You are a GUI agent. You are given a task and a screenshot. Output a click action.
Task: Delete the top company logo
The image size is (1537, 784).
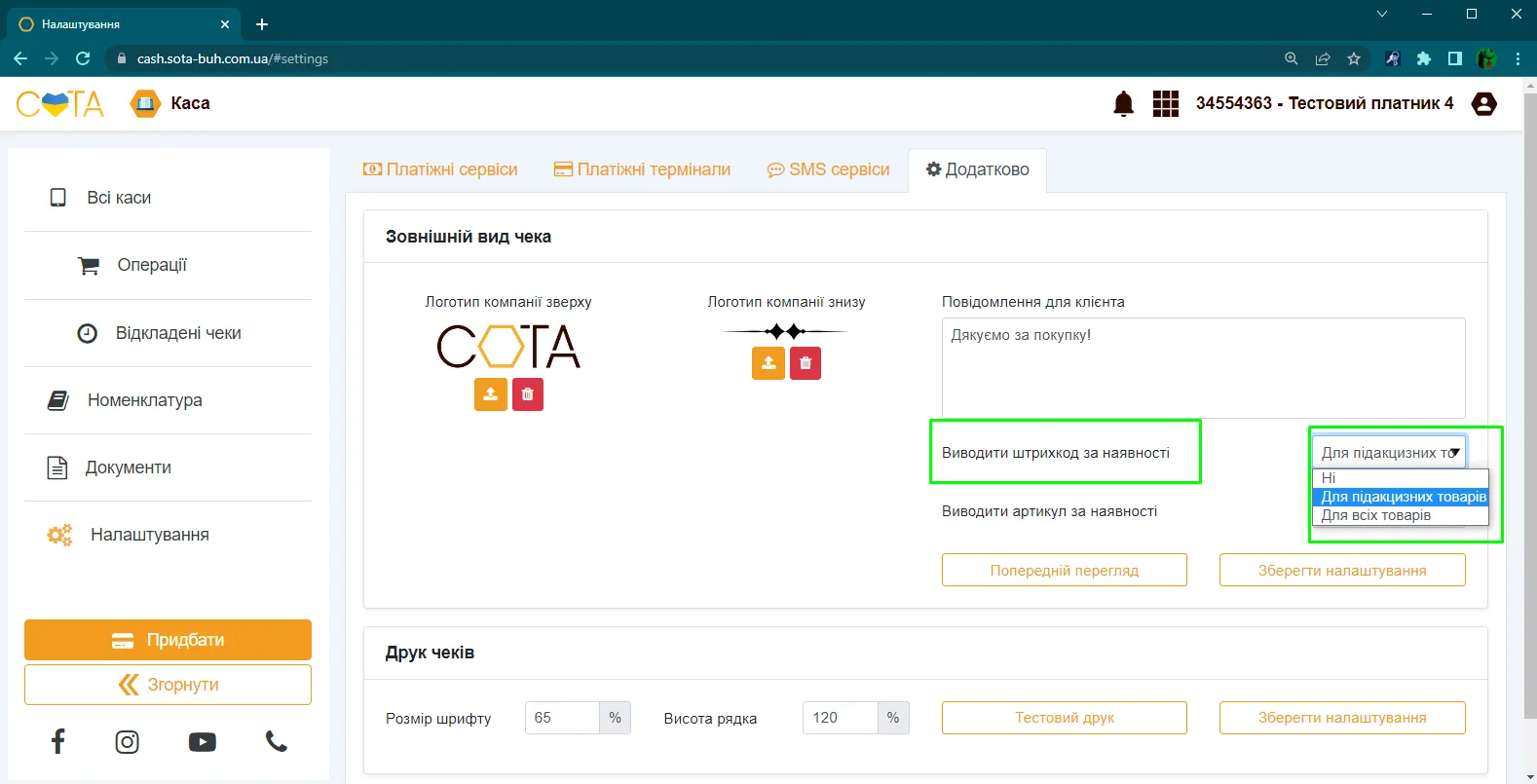coord(528,394)
